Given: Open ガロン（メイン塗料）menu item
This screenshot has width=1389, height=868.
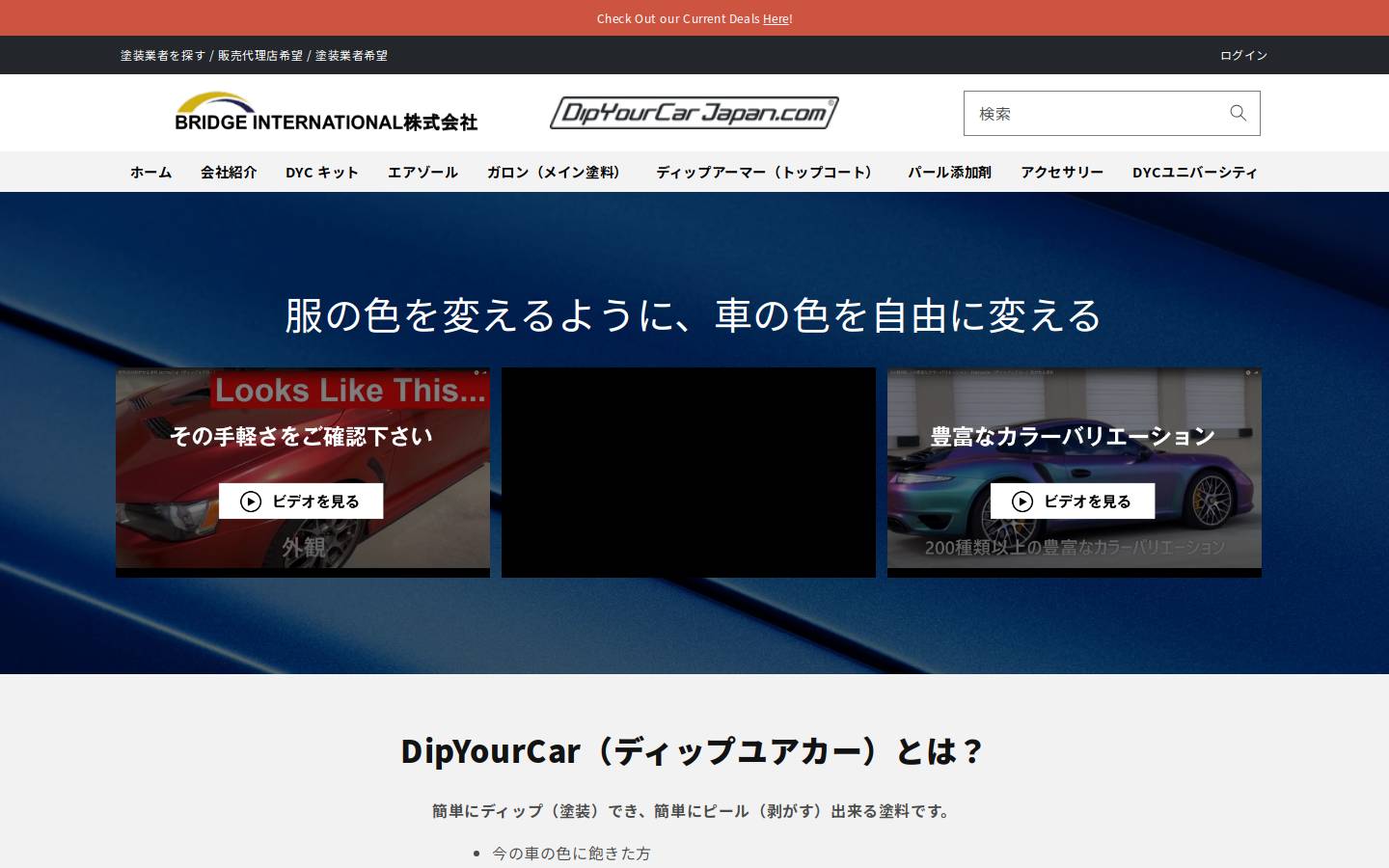Looking at the screenshot, I should pos(557,172).
